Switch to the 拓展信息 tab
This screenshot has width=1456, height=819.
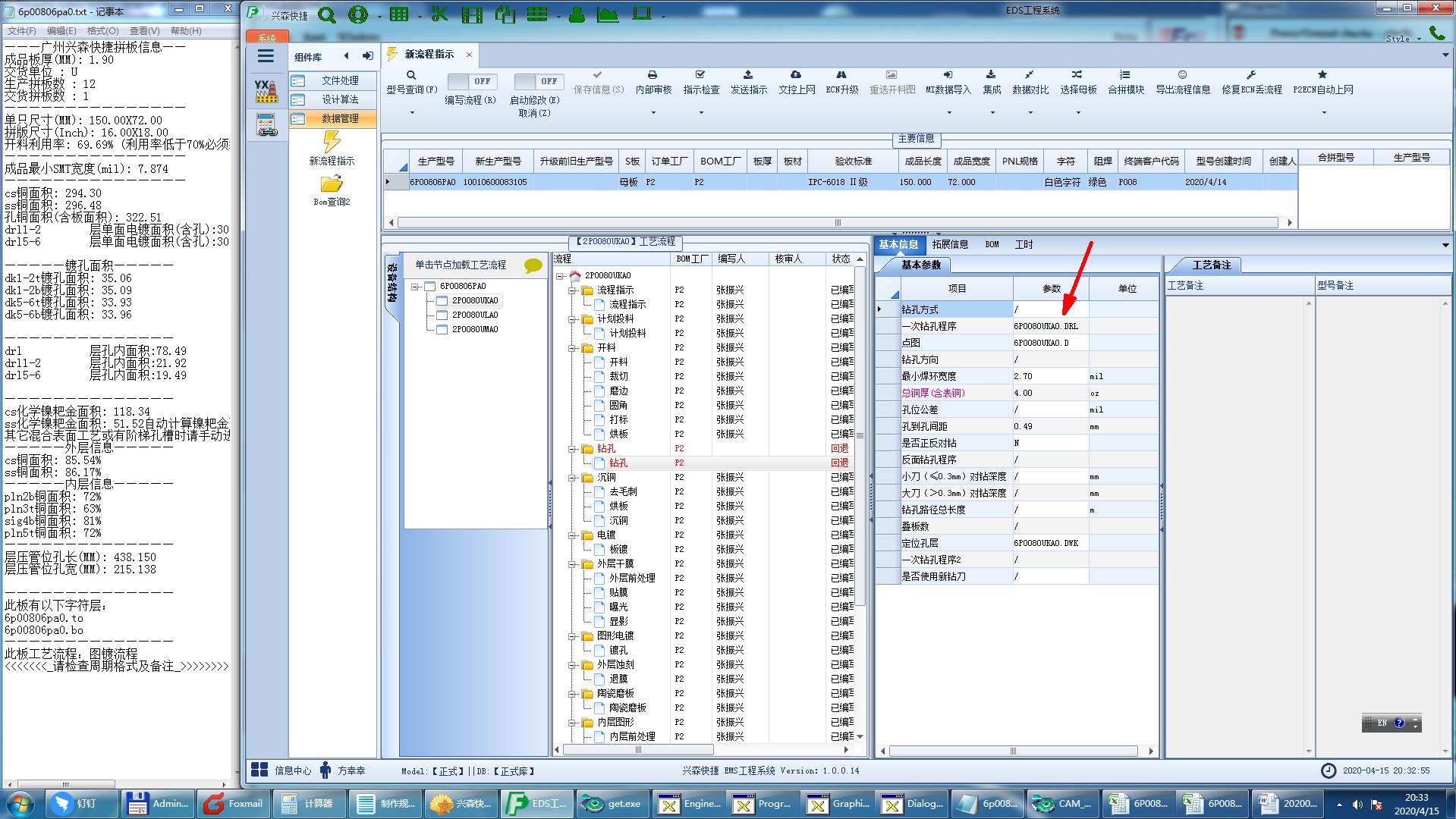point(950,244)
